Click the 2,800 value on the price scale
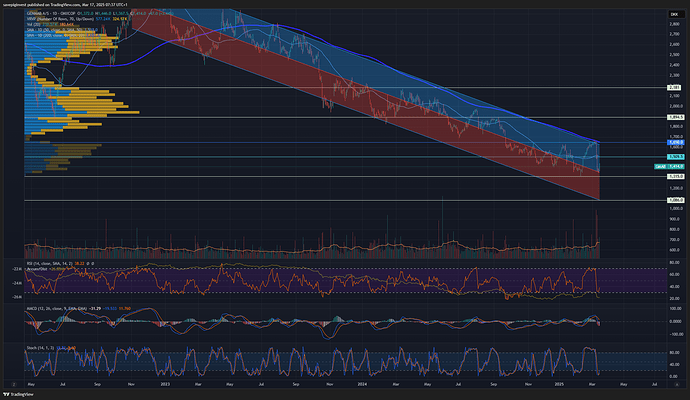 point(674,24)
